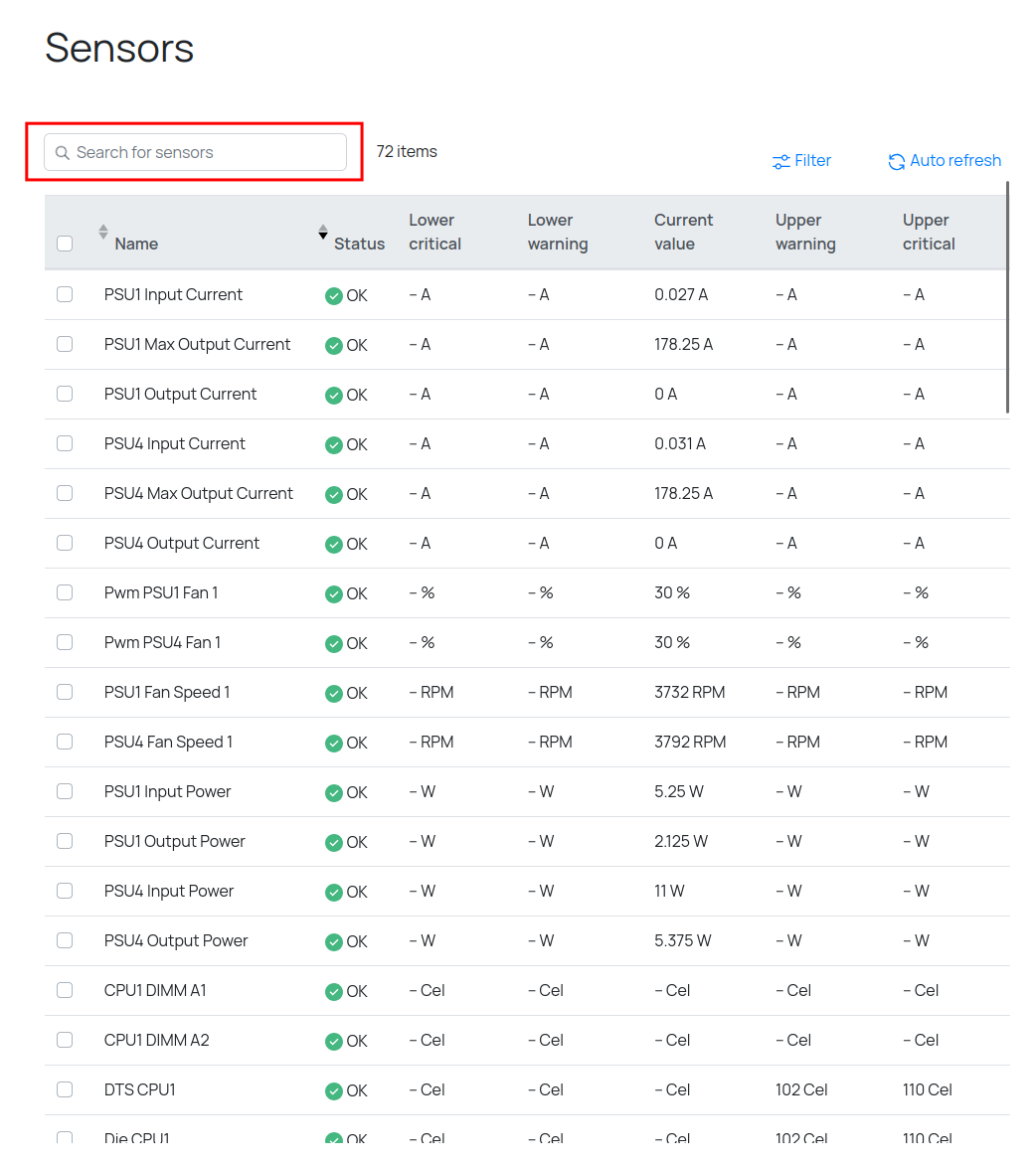Click the Current value column header

pyautogui.click(x=683, y=232)
